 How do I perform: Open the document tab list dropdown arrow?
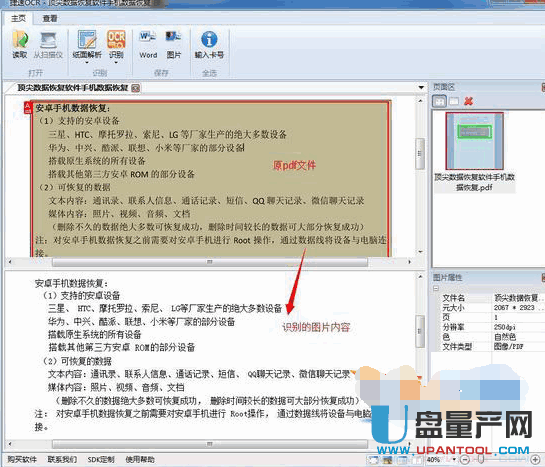pos(421,88)
